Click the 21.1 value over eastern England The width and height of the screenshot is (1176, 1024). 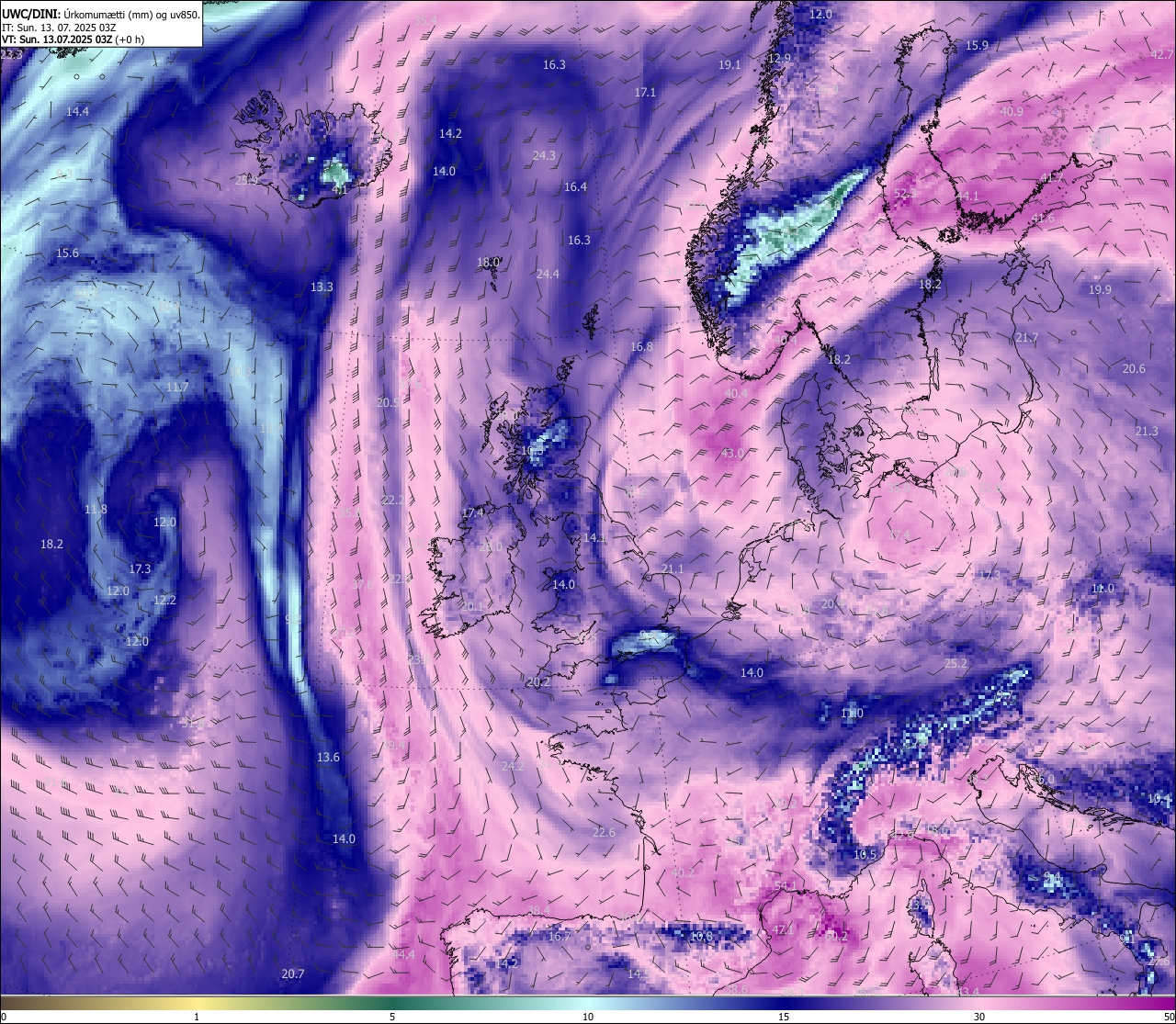click(673, 568)
